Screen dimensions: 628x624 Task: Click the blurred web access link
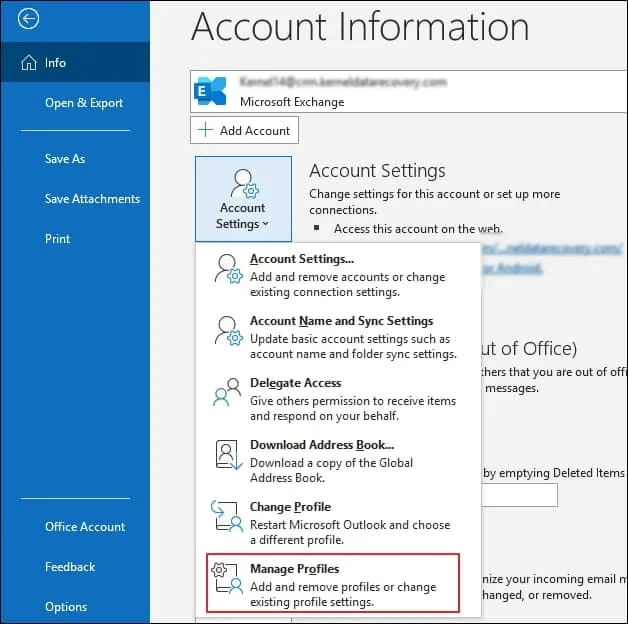552,249
